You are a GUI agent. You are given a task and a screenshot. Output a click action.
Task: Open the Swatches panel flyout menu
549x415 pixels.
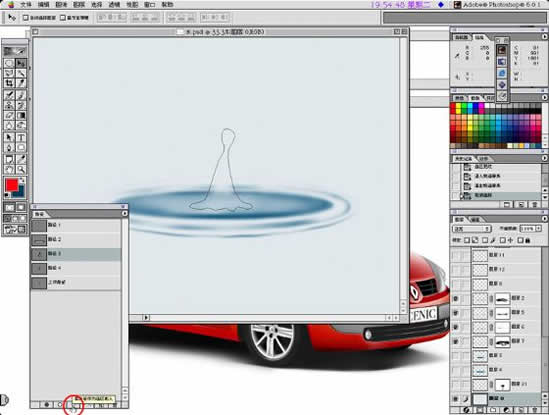(544, 97)
